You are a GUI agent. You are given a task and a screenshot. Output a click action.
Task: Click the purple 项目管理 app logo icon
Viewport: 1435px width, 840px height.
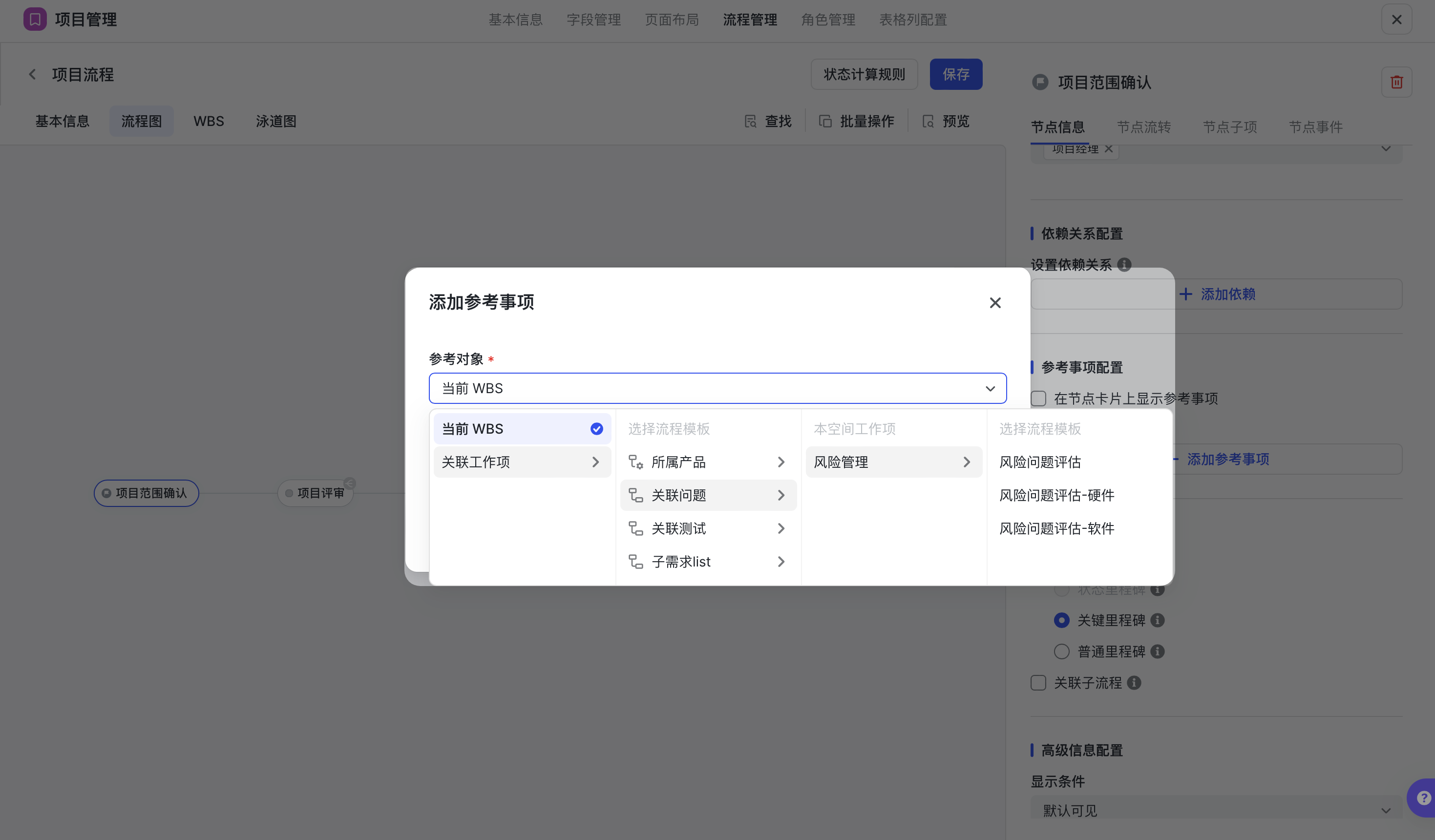[35, 20]
